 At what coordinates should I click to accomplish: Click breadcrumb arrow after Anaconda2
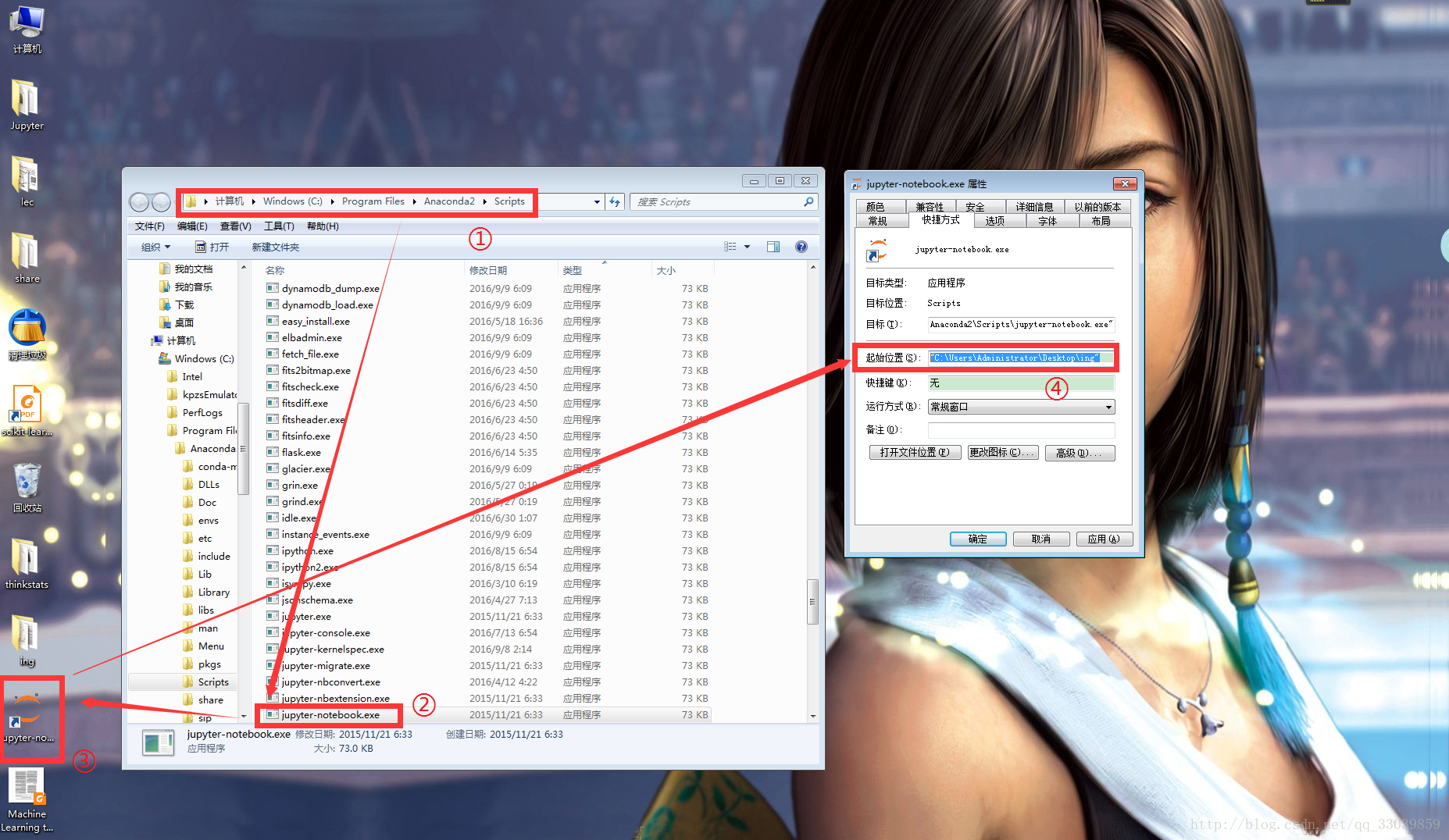[484, 201]
